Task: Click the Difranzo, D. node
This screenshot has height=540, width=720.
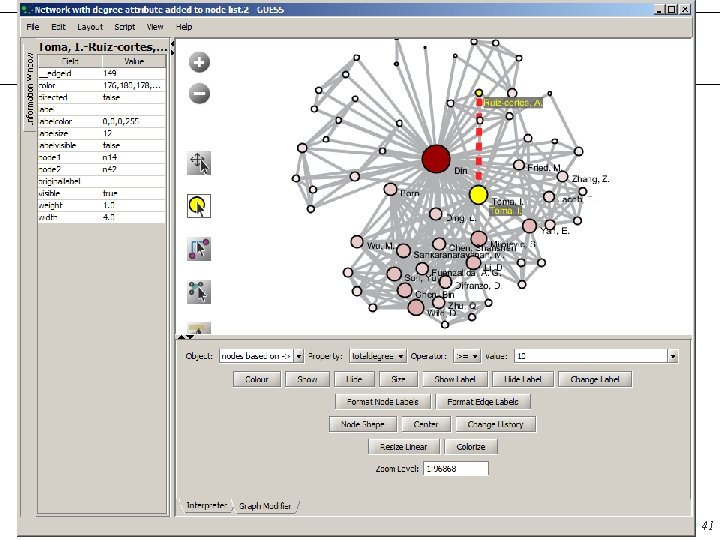Action: coord(445,282)
